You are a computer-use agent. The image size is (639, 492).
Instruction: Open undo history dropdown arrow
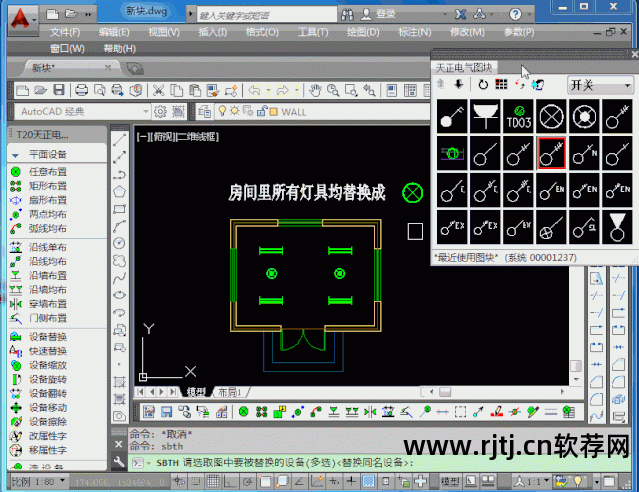point(268,90)
